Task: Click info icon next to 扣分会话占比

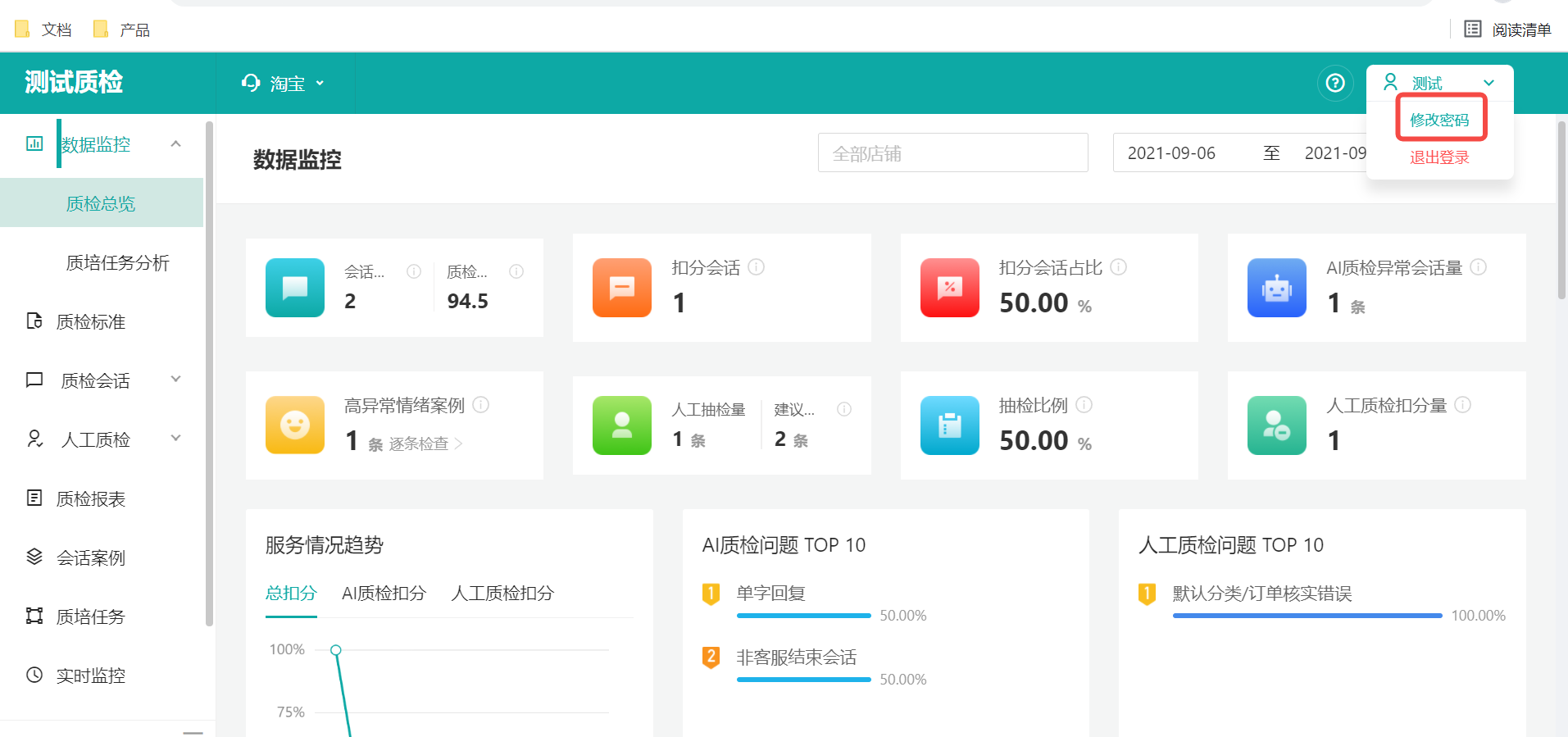Action: (x=1119, y=267)
